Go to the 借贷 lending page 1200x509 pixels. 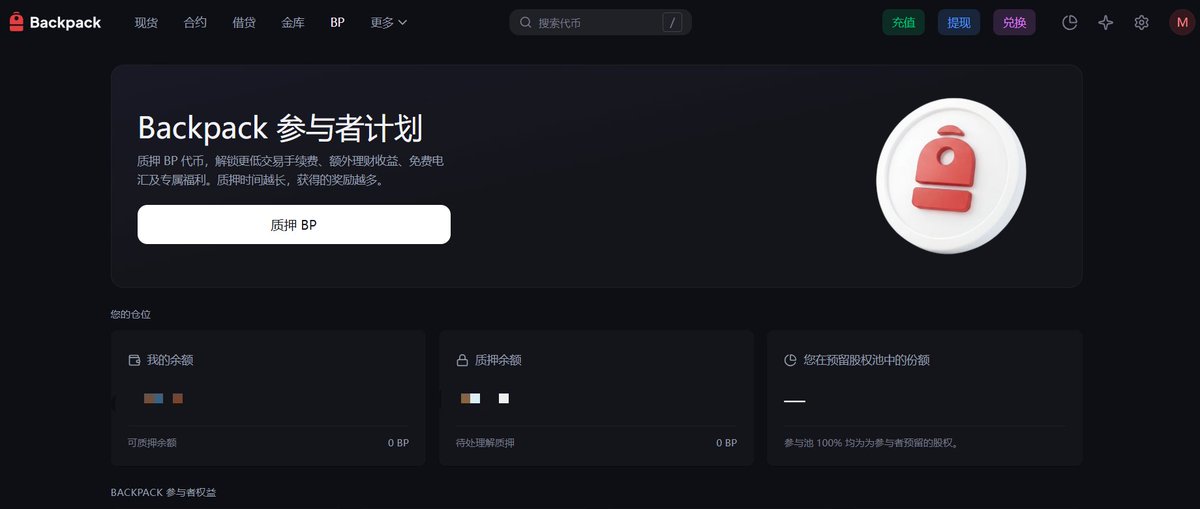pos(244,22)
